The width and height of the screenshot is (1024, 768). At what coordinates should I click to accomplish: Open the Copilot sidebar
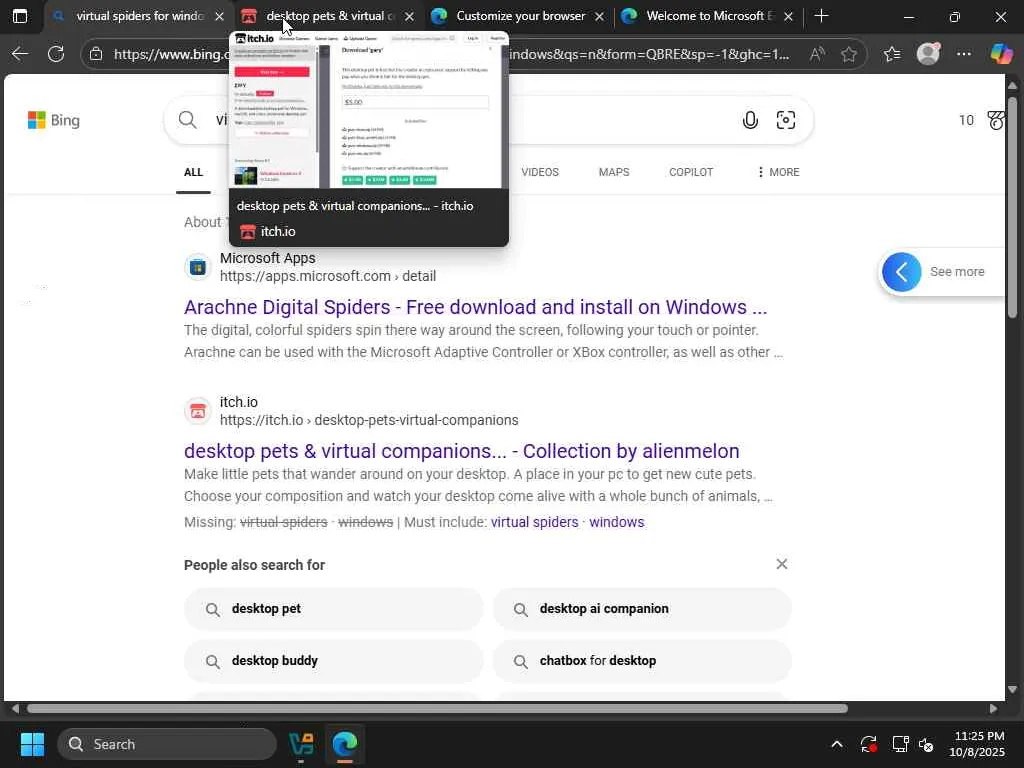pos(1001,54)
